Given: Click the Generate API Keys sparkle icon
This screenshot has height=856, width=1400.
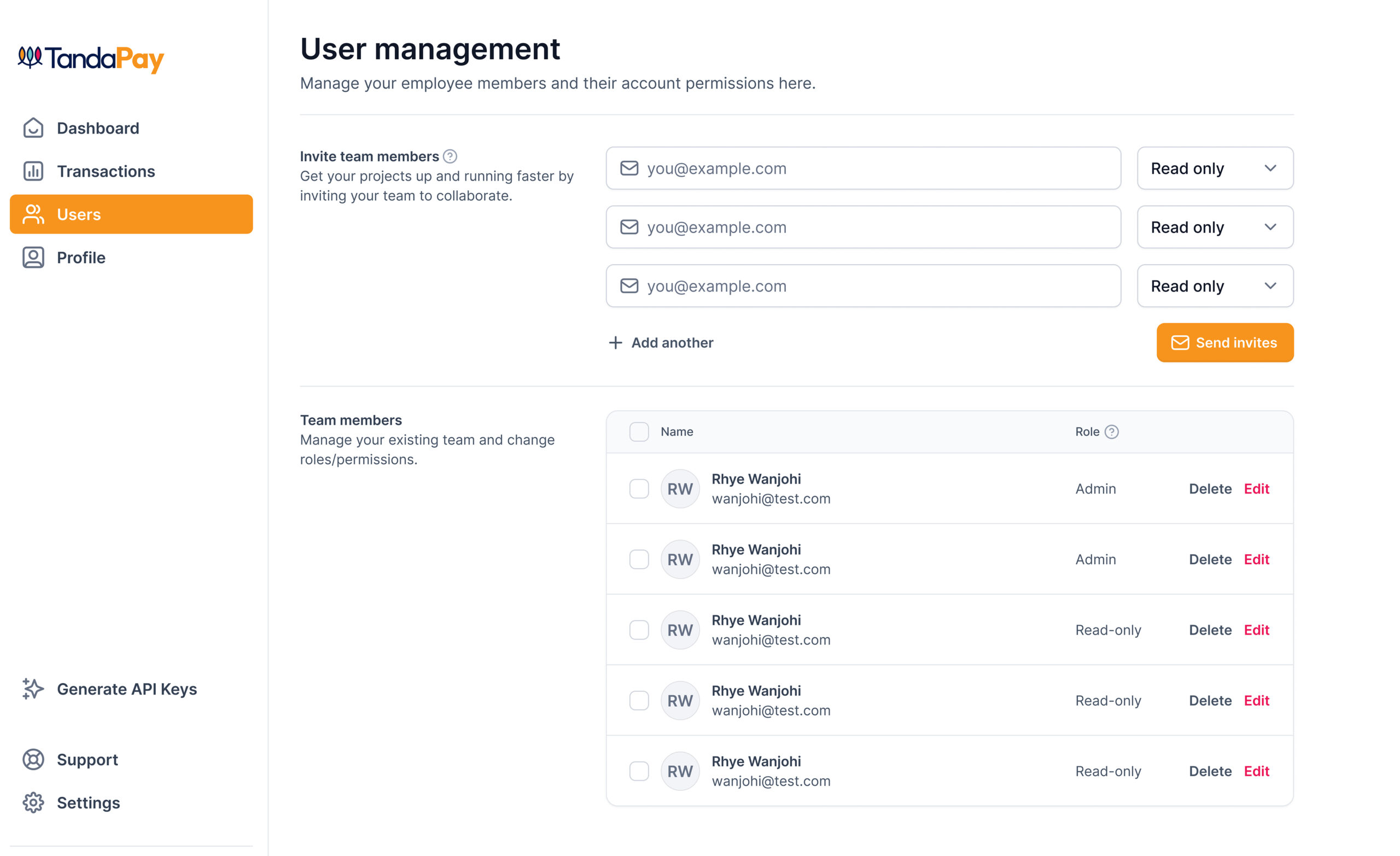Looking at the screenshot, I should (33, 689).
